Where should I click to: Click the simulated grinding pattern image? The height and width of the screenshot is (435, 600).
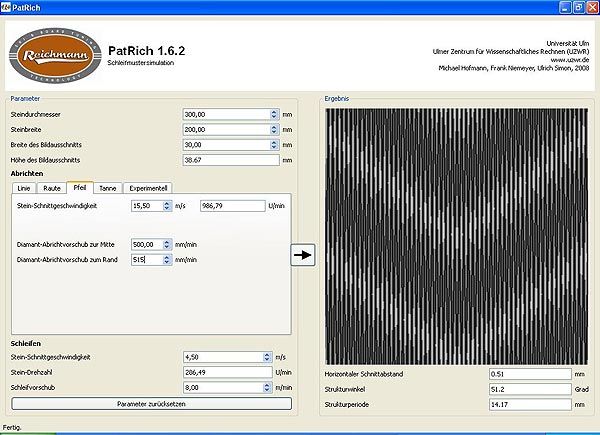[458, 235]
